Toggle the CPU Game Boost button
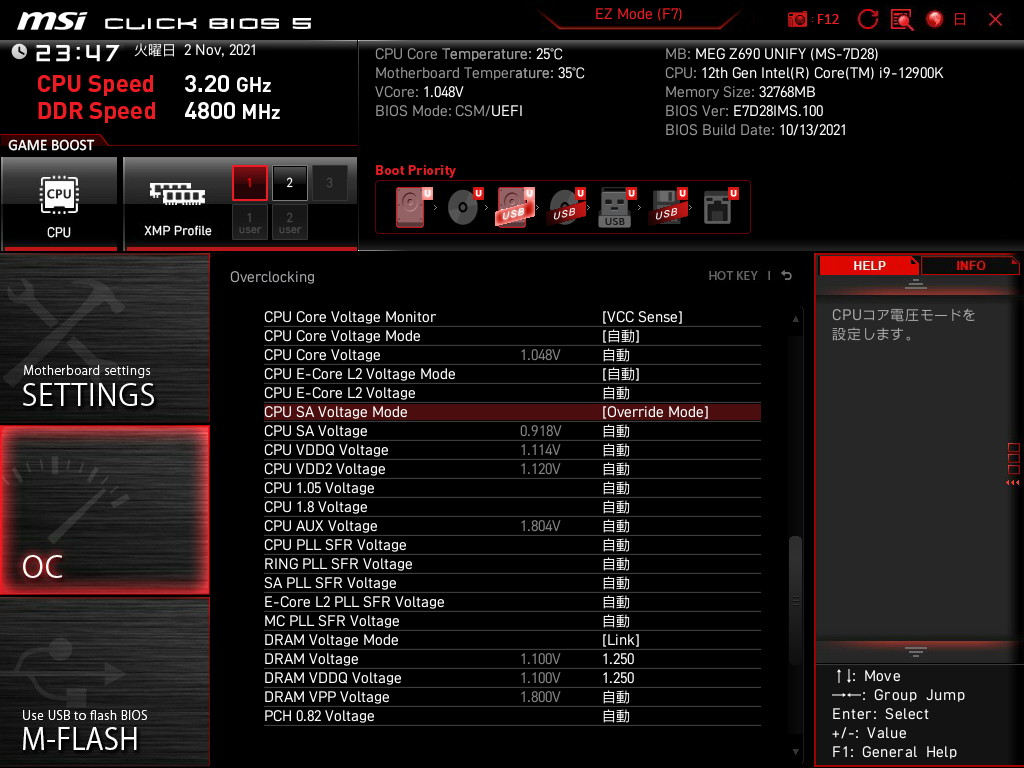 (x=59, y=204)
